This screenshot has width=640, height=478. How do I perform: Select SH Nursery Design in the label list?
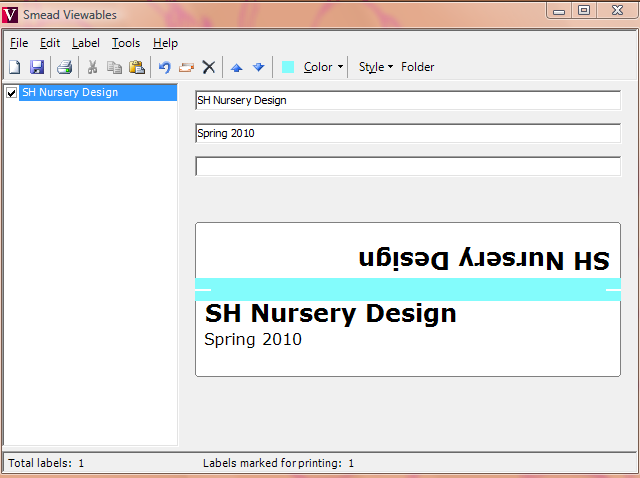(69, 93)
